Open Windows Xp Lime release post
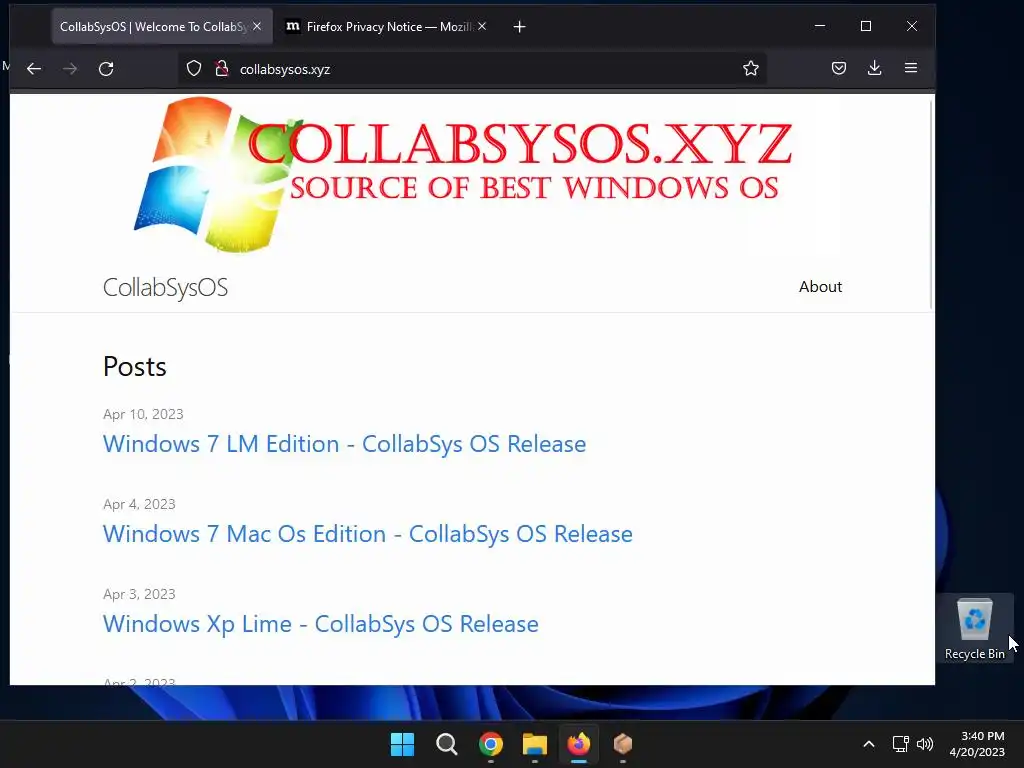 coord(321,624)
